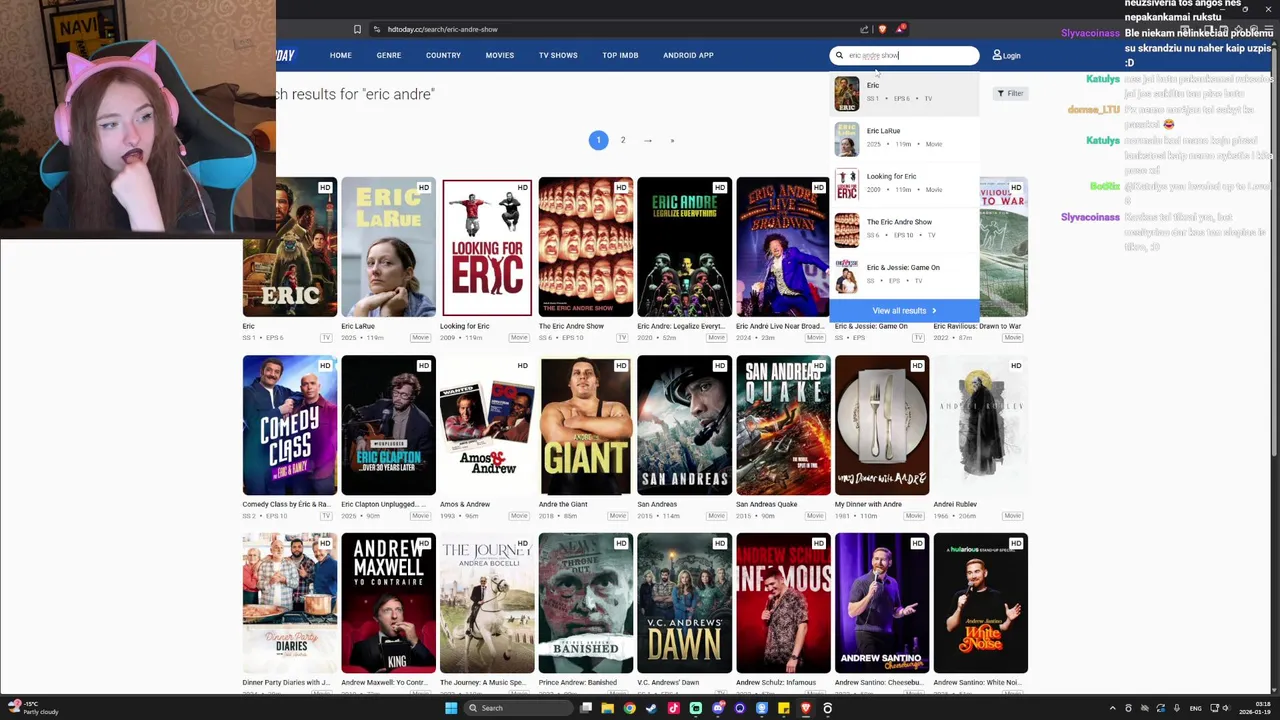Screen dimensions: 1280x720
Task: Open the Filter options
Action: (x=1010, y=93)
